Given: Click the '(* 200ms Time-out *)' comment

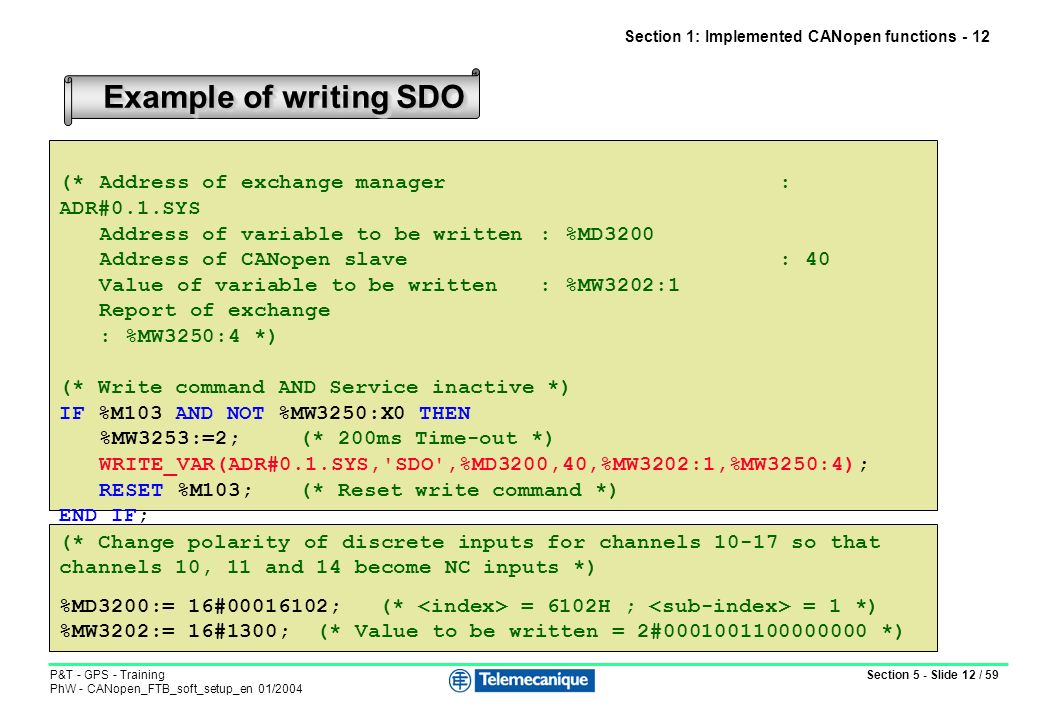Looking at the screenshot, I should (427, 438).
